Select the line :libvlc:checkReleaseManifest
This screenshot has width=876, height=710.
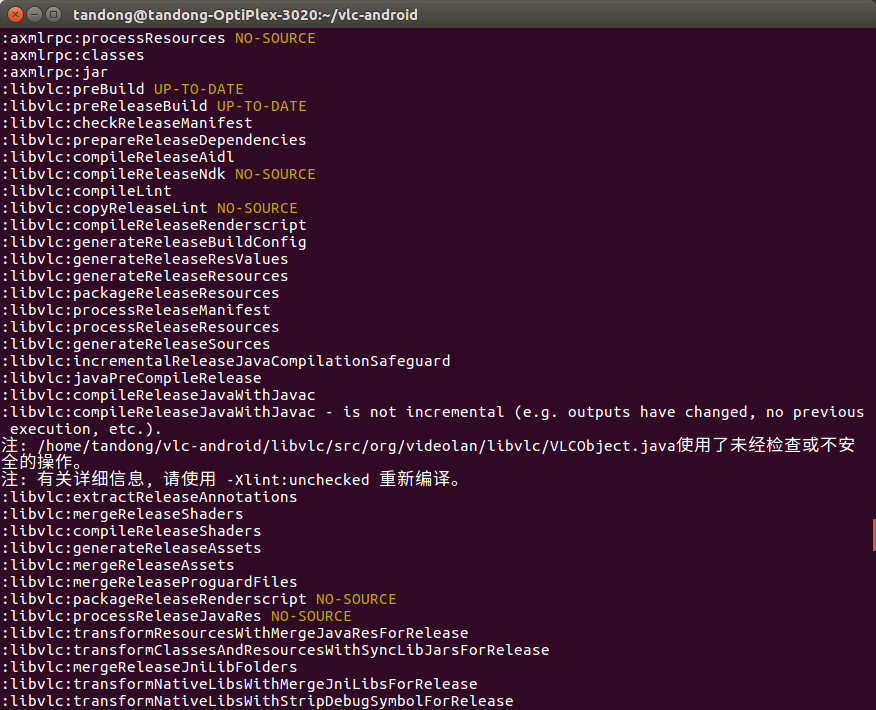(x=127, y=123)
